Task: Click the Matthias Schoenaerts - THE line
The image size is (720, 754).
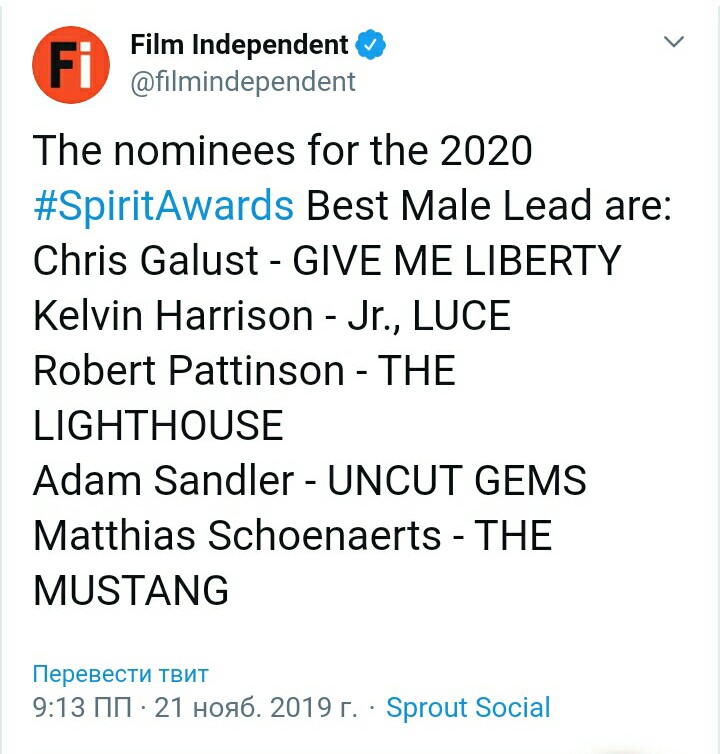Action: pos(293,536)
